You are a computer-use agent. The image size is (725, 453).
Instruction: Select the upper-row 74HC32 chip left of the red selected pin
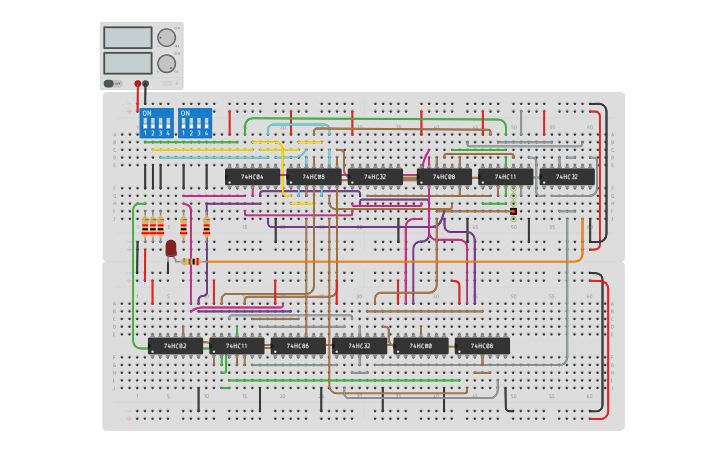tap(375, 177)
